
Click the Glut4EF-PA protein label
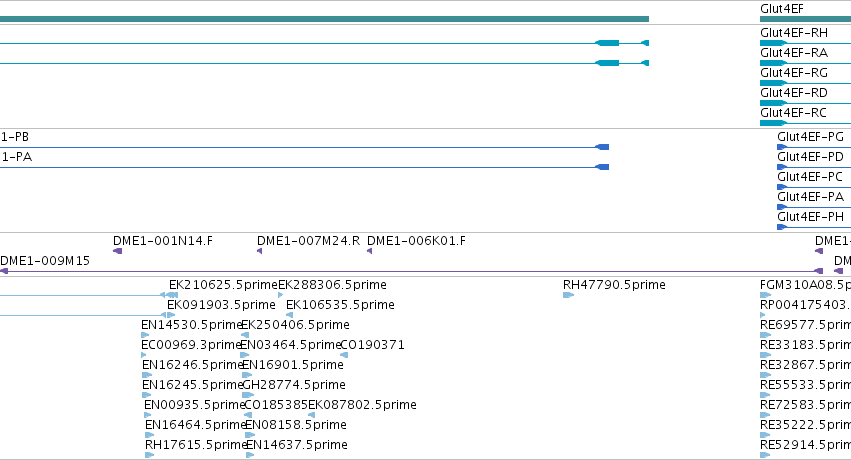point(810,197)
